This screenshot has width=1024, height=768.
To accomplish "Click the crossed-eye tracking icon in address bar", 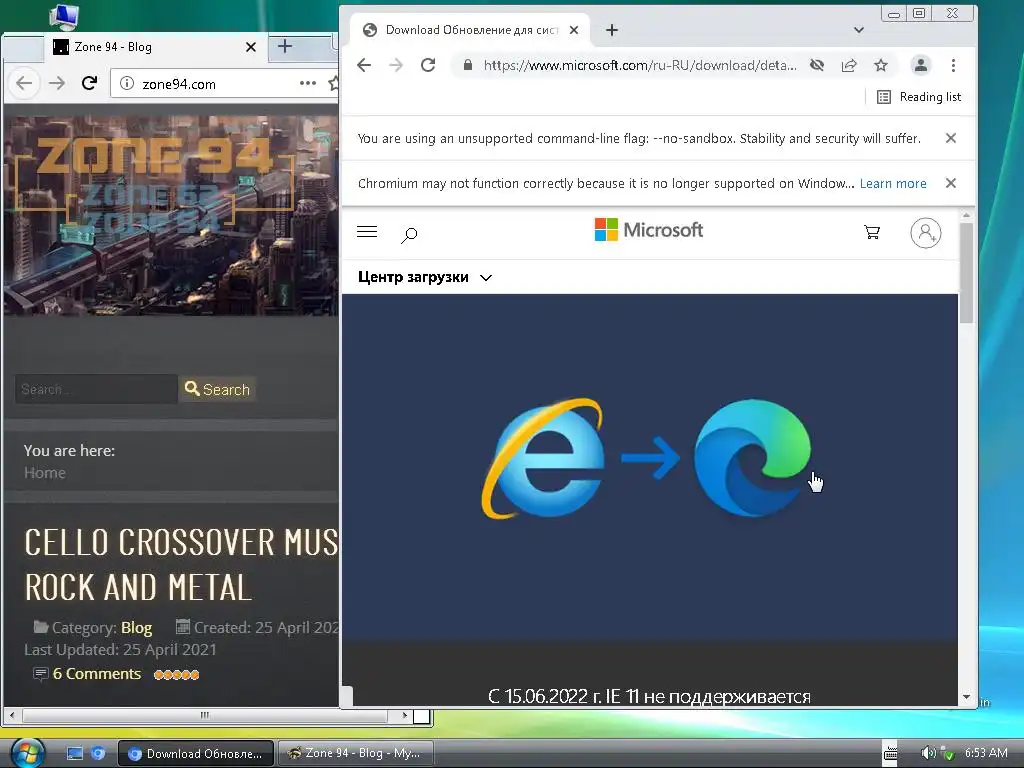I will click(x=817, y=65).
